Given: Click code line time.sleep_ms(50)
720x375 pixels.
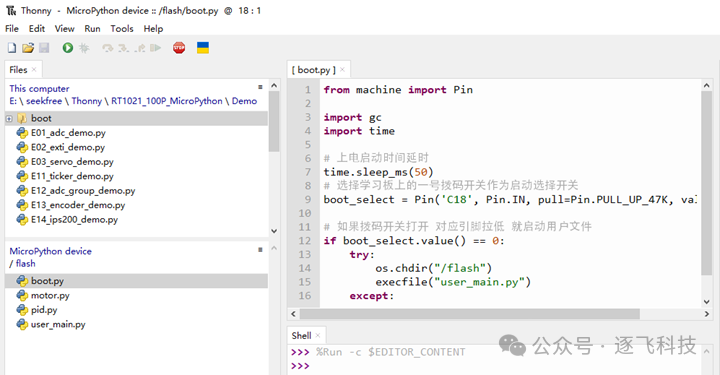Looking at the screenshot, I should [378, 172].
